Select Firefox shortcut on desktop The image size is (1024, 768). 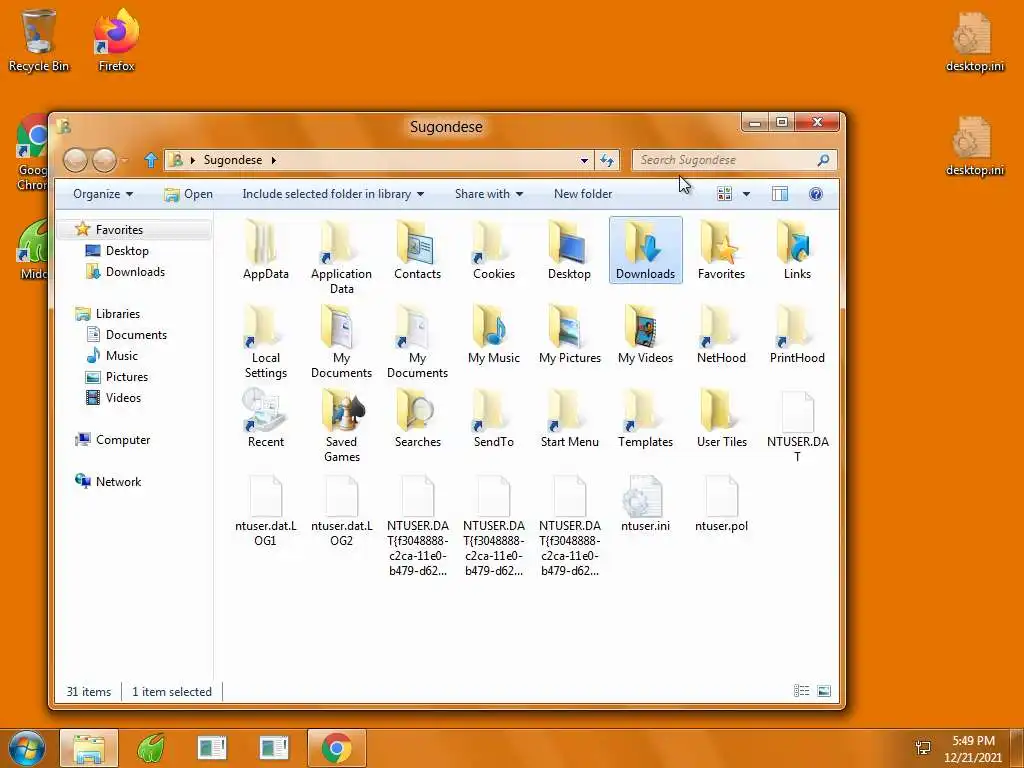pos(116,40)
